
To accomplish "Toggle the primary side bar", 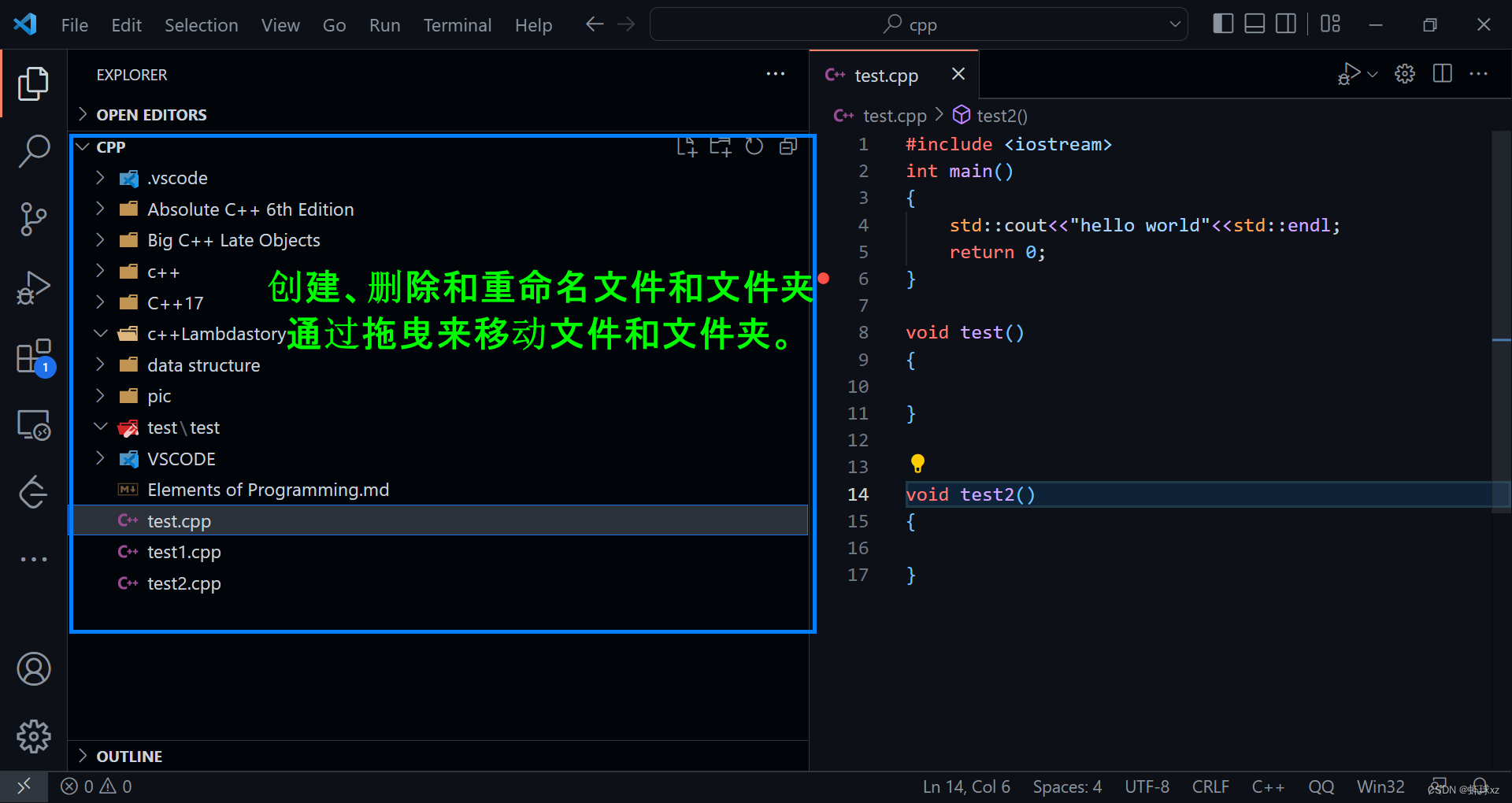I will [1223, 24].
